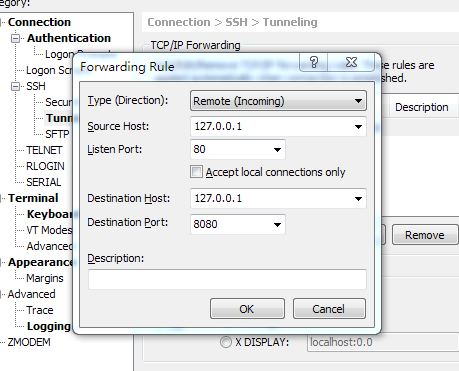459x371 pixels.
Task: Open the Source Host dropdown arrow
Action: [x=358, y=127]
